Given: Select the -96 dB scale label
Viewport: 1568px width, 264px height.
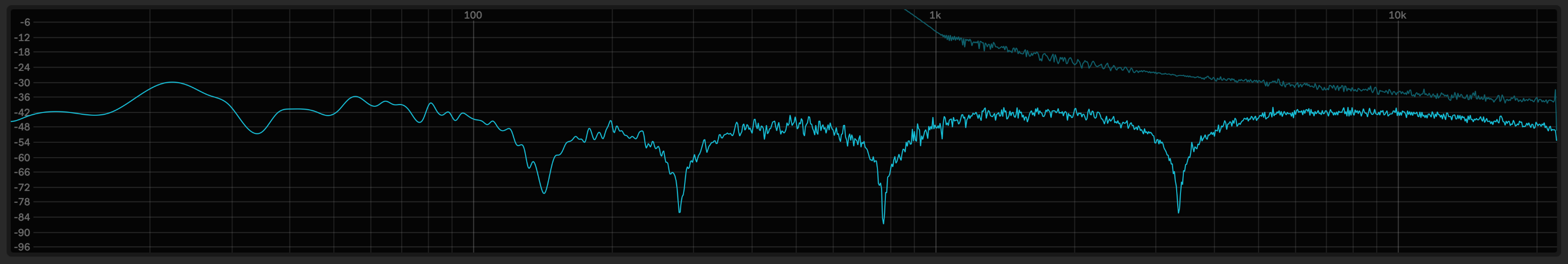Looking at the screenshot, I should point(22,247).
